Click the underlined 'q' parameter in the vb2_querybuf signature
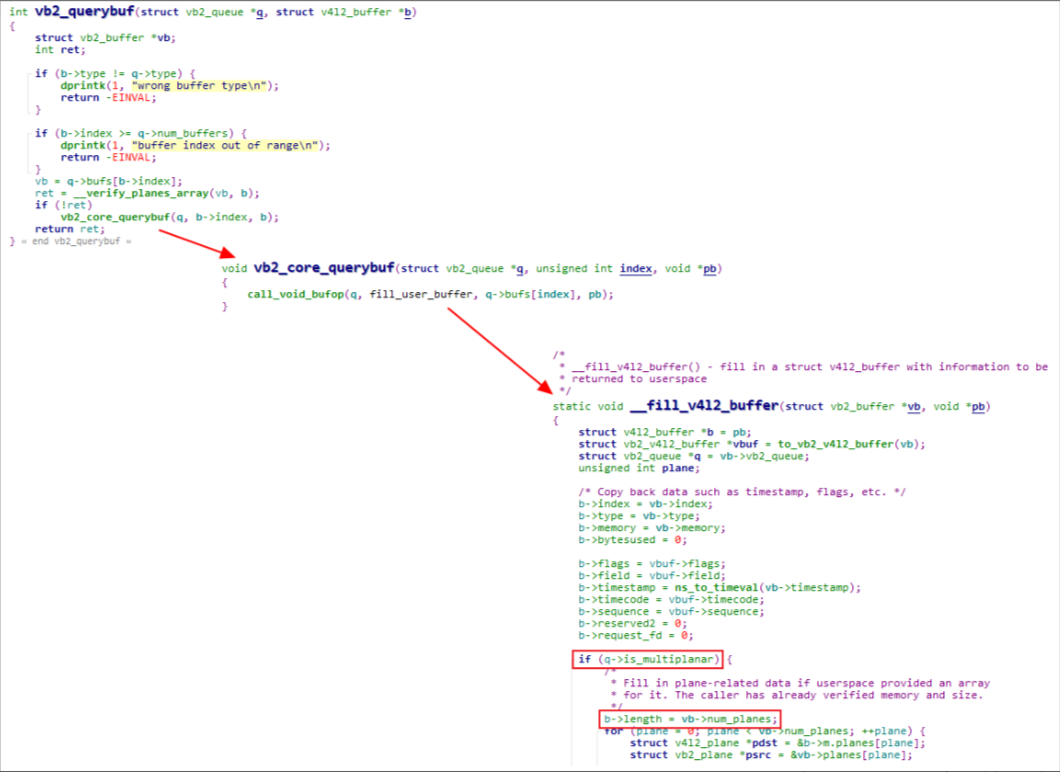 tap(260, 12)
